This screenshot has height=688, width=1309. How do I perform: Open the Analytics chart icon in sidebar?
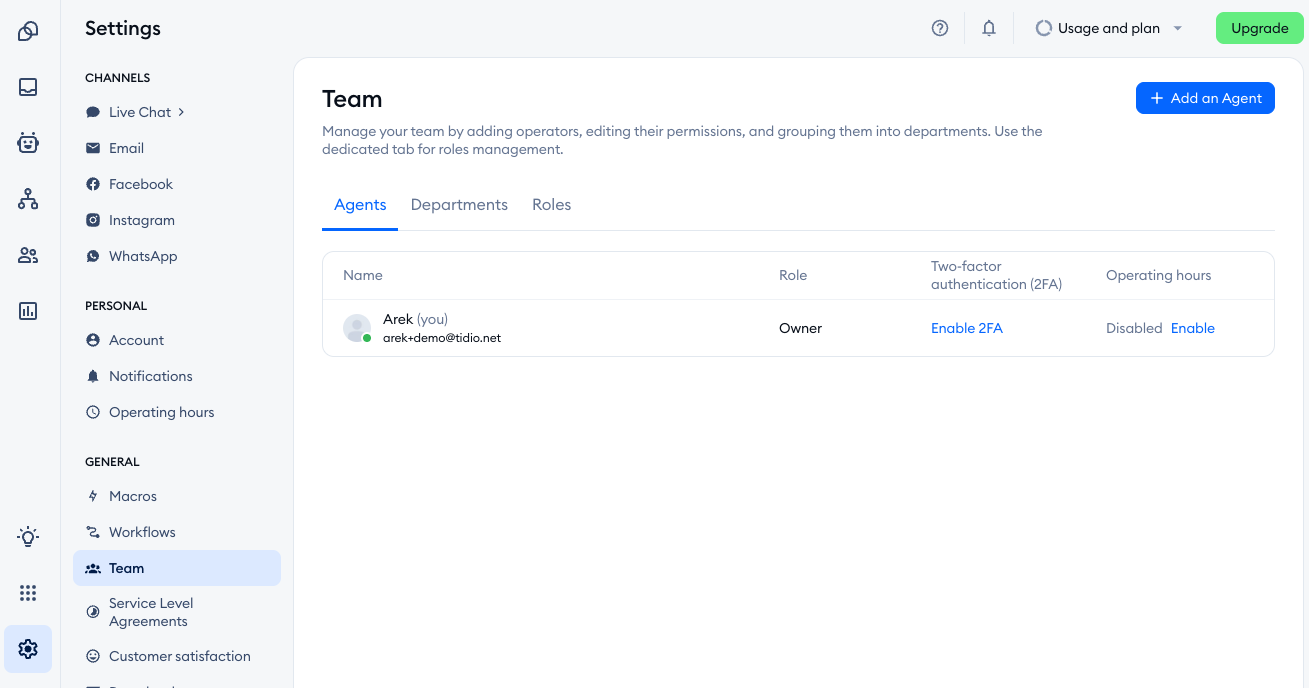click(28, 311)
